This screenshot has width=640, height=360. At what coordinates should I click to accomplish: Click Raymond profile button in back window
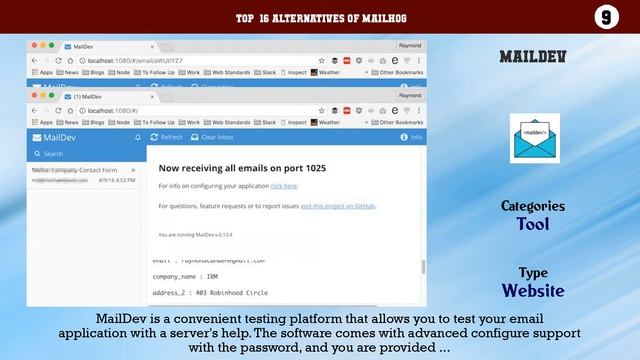[x=410, y=46]
